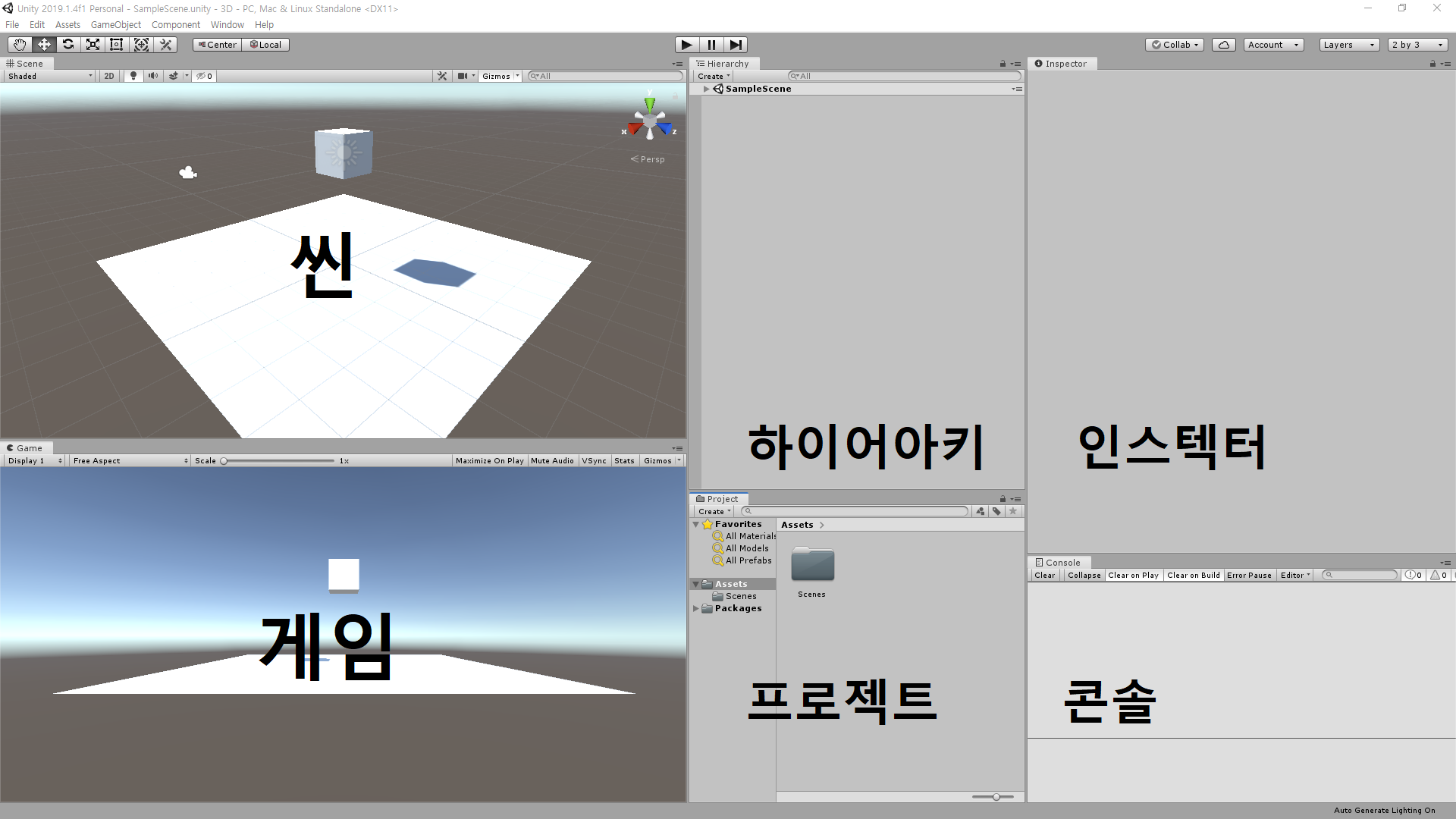Select the Rect Transform tool
The width and height of the screenshot is (1456, 819).
pos(117,45)
